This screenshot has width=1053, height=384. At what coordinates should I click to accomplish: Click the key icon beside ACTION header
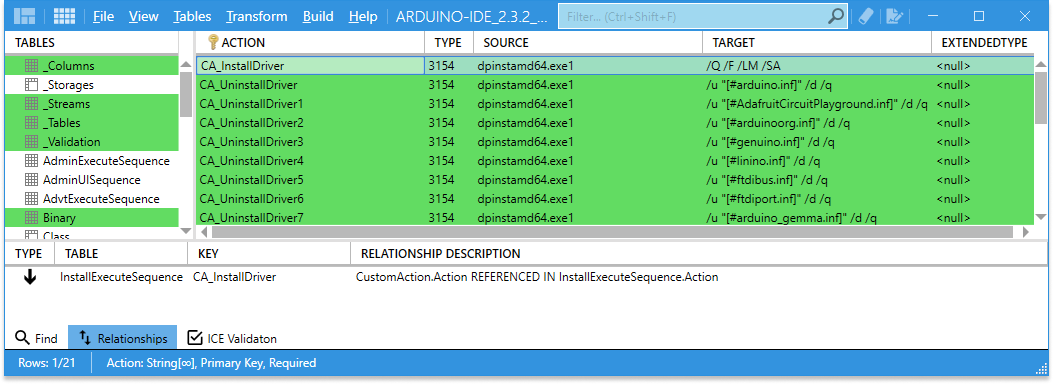coord(213,42)
